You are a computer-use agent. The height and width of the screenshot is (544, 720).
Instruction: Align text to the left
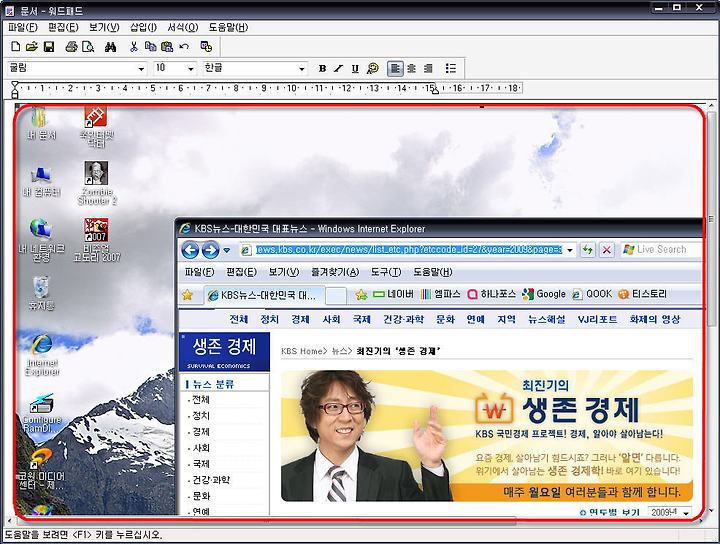[x=395, y=68]
